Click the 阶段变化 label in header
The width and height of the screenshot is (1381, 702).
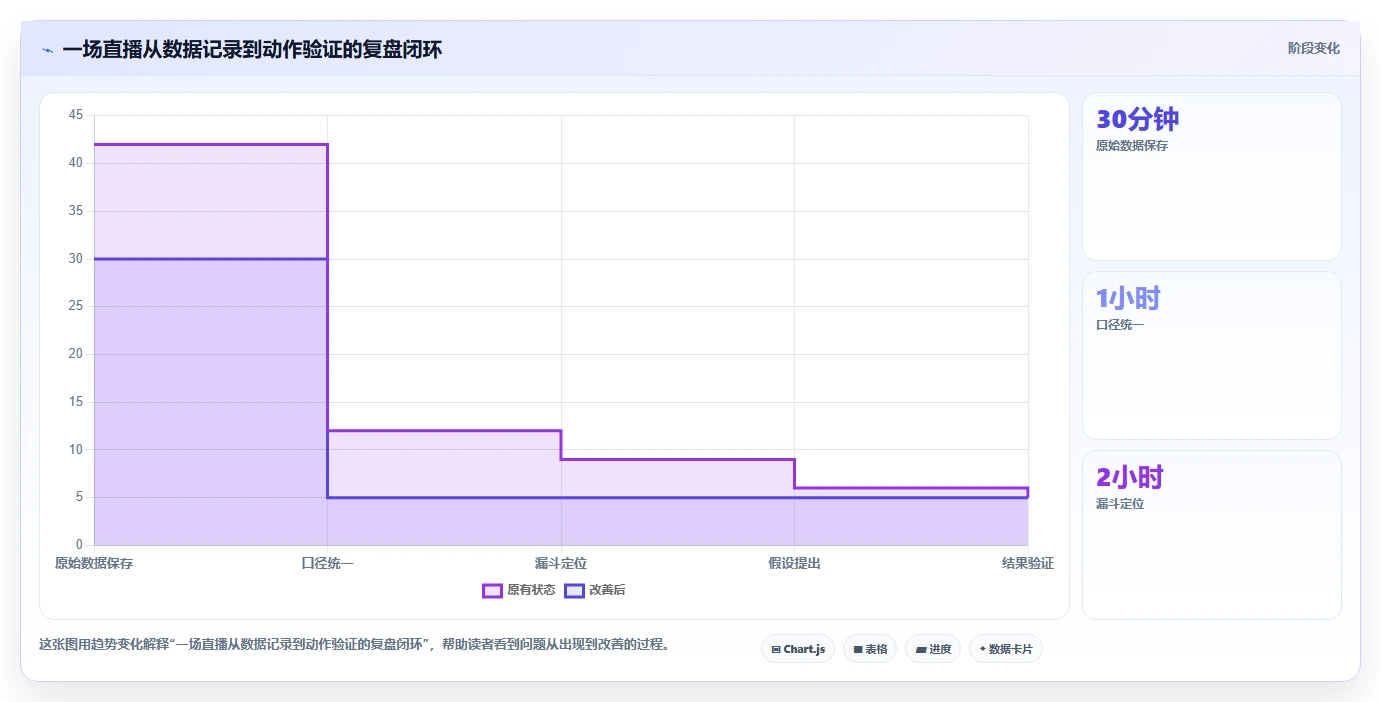click(x=1313, y=49)
